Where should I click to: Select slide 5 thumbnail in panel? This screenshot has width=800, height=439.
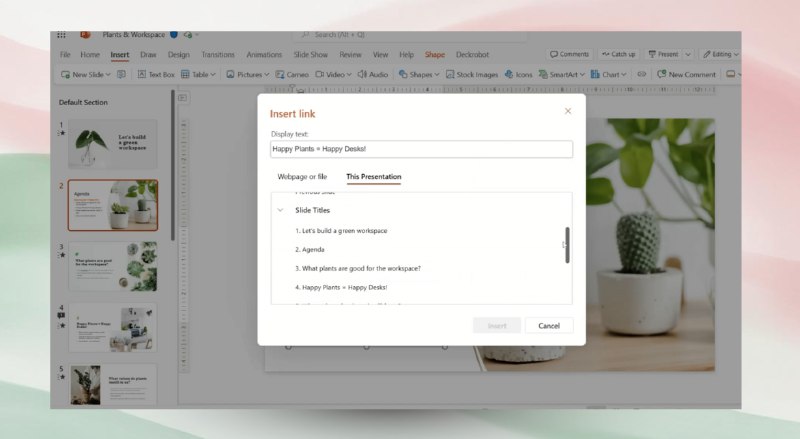tap(113, 385)
